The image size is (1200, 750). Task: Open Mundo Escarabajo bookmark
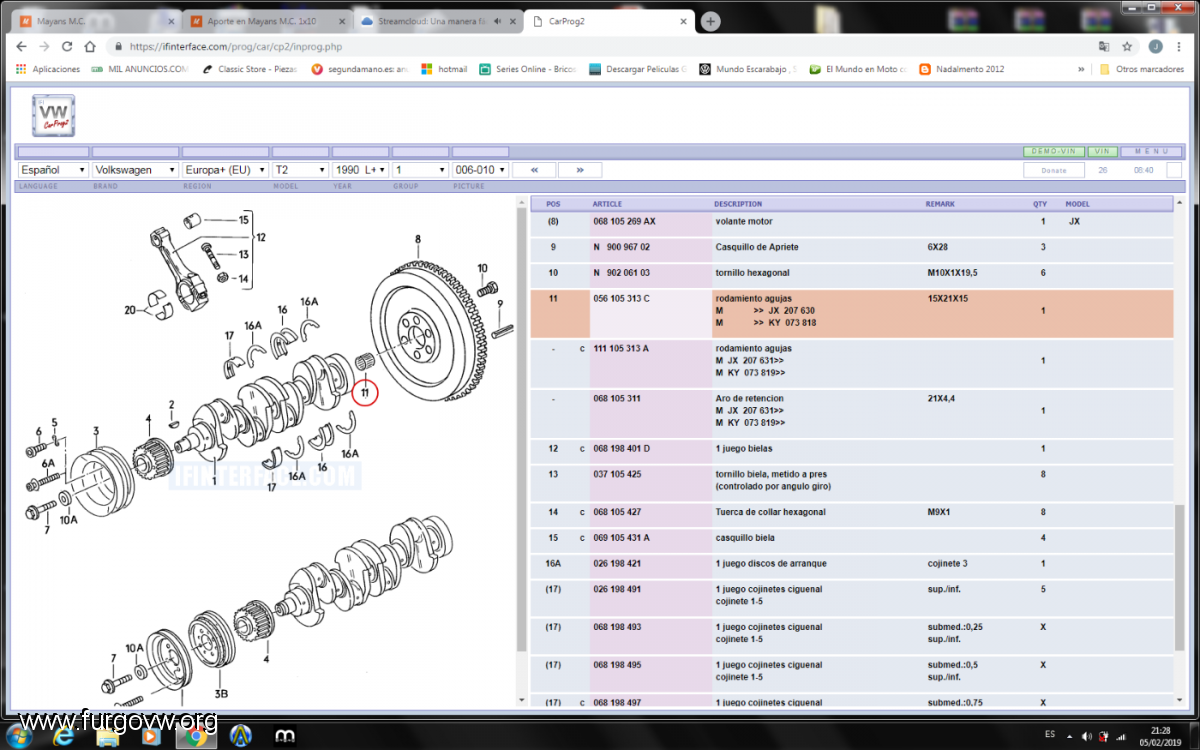(746, 69)
